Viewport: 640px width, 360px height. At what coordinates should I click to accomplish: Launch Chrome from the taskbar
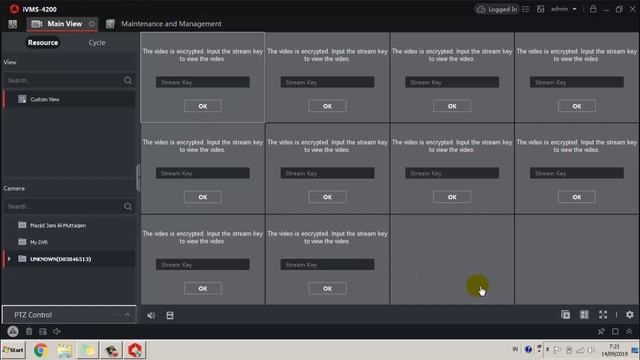point(40,350)
